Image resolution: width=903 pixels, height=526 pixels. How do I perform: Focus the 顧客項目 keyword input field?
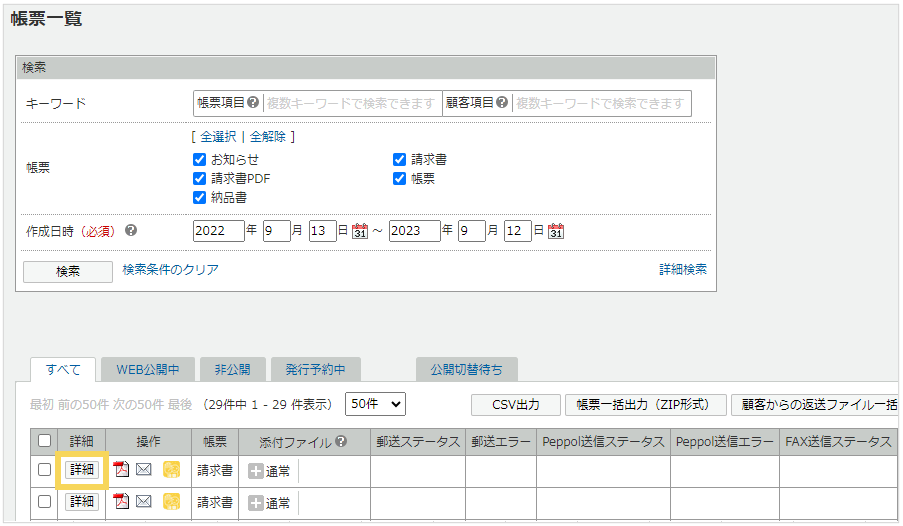(x=602, y=103)
